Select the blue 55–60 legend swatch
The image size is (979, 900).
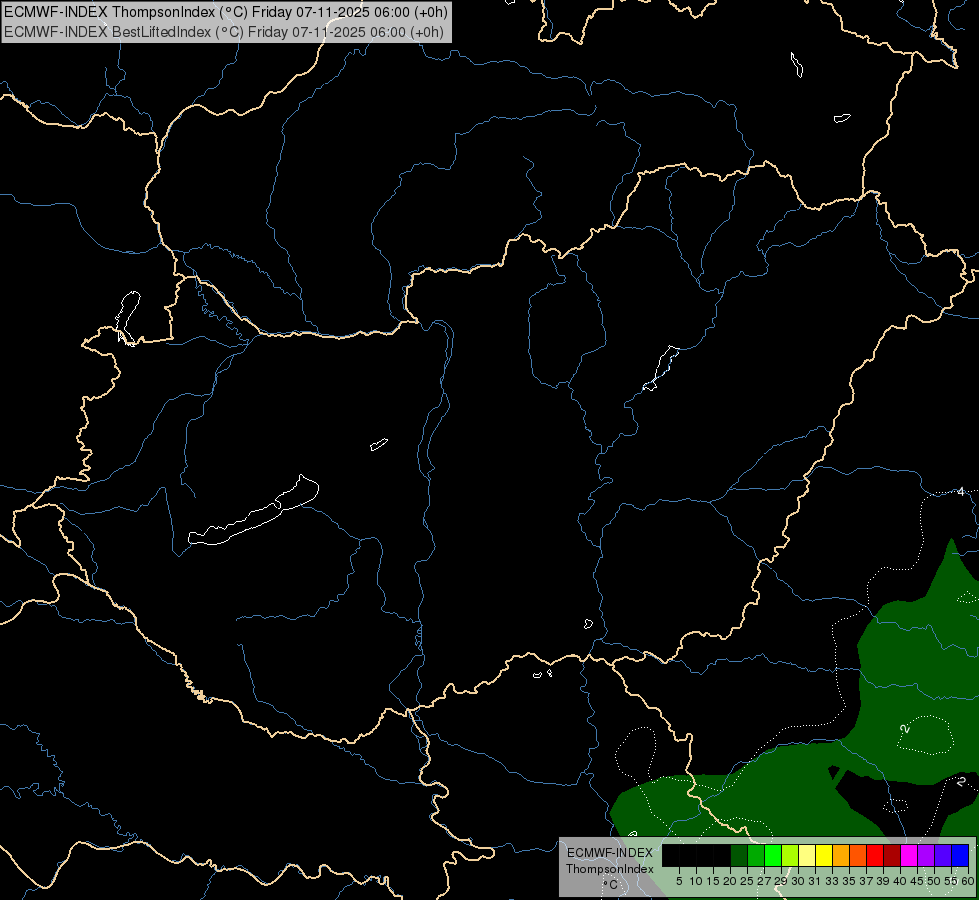pos(960,855)
